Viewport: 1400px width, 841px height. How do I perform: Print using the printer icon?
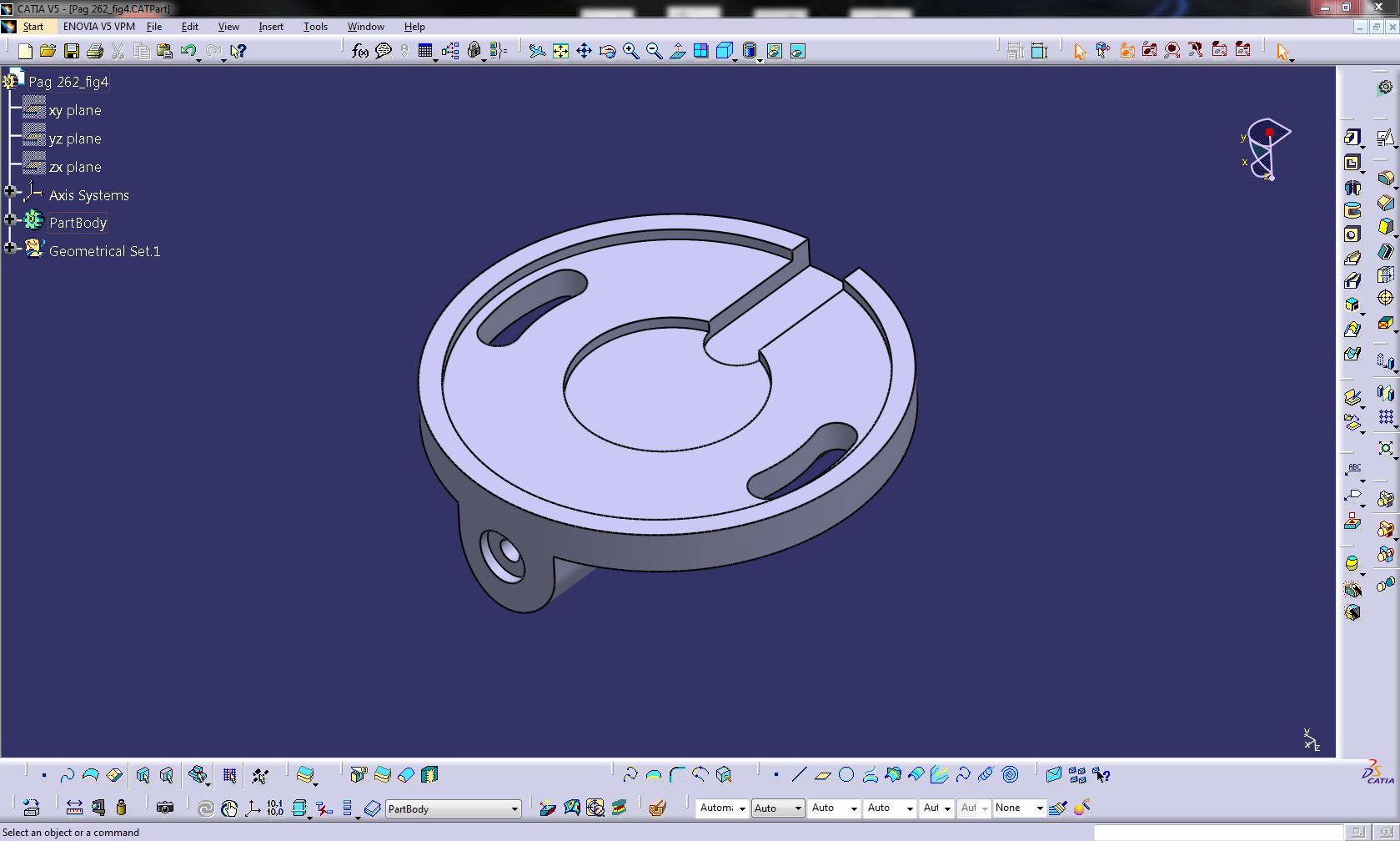(x=95, y=52)
